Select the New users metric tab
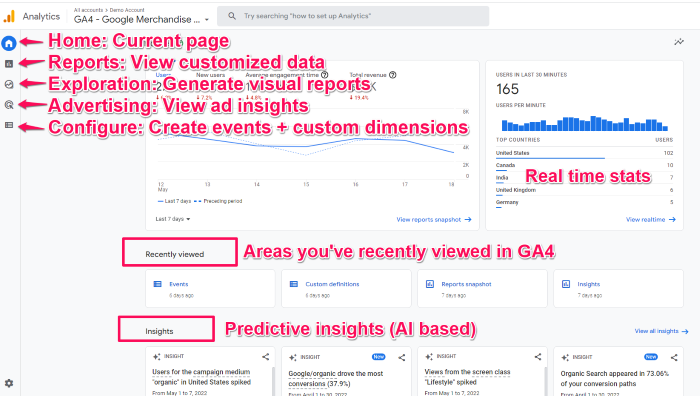This screenshot has width=700, height=396. click(210, 75)
